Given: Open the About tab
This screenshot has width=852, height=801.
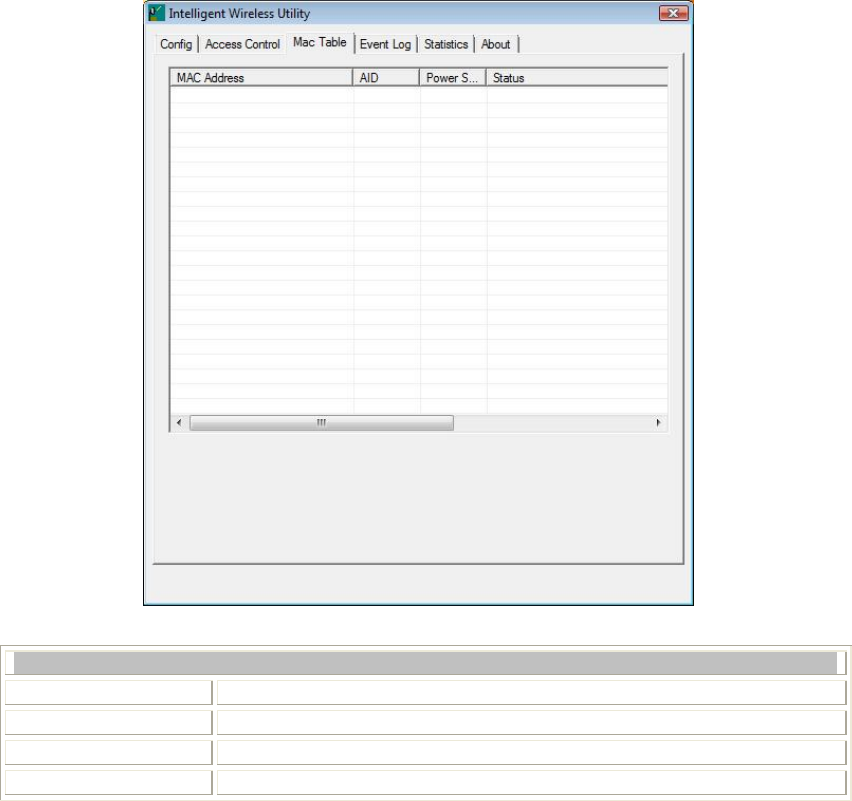Looking at the screenshot, I should coord(496,44).
